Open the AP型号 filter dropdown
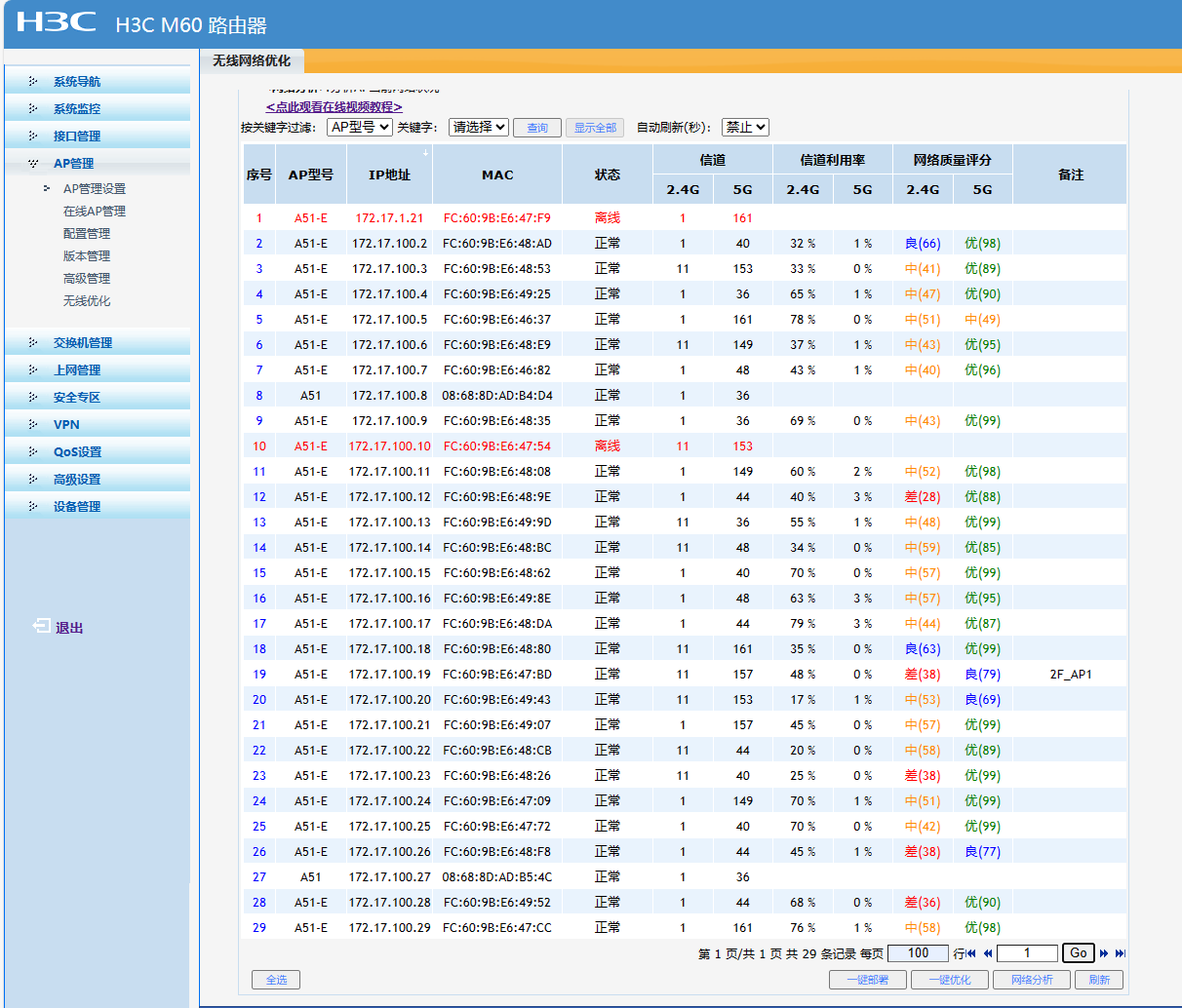Image resolution: width=1182 pixels, height=1008 pixels. click(359, 127)
